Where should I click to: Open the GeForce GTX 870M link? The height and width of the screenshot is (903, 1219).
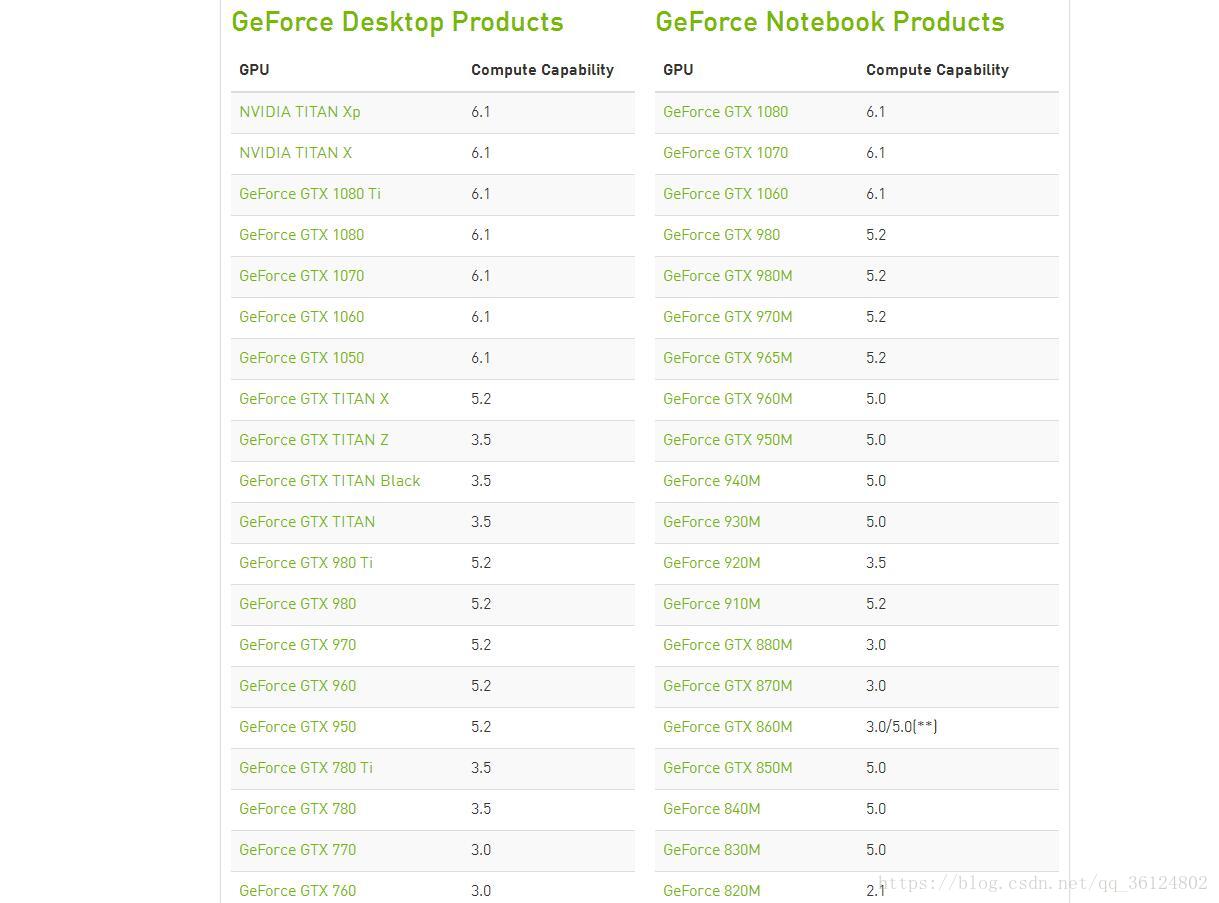[x=727, y=686]
